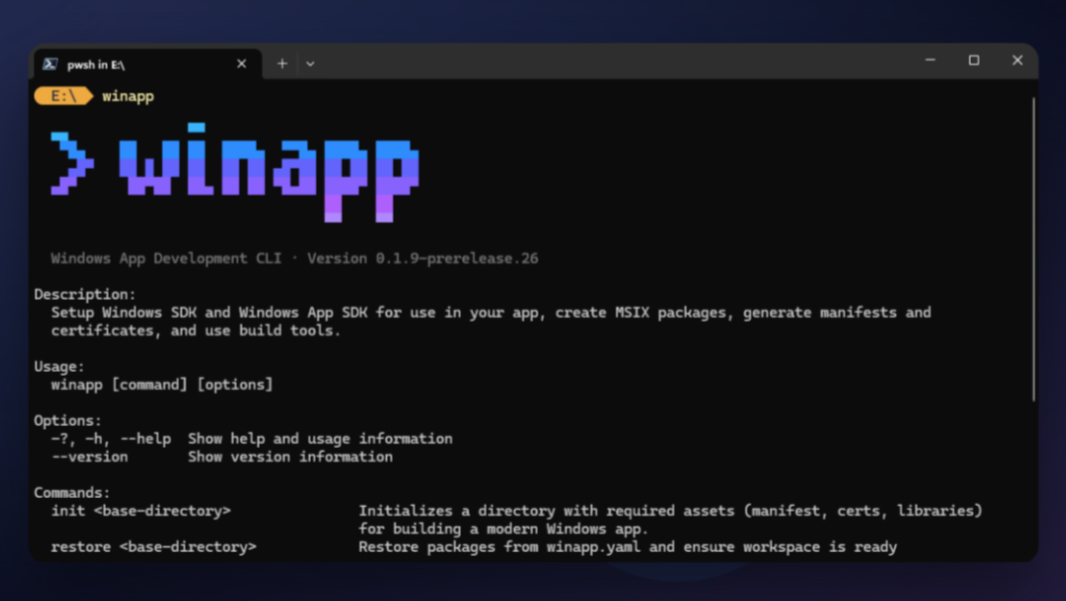The image size is (1066, 601).
Task: Close the pwsh in E:\ tab
Action: 241,62
